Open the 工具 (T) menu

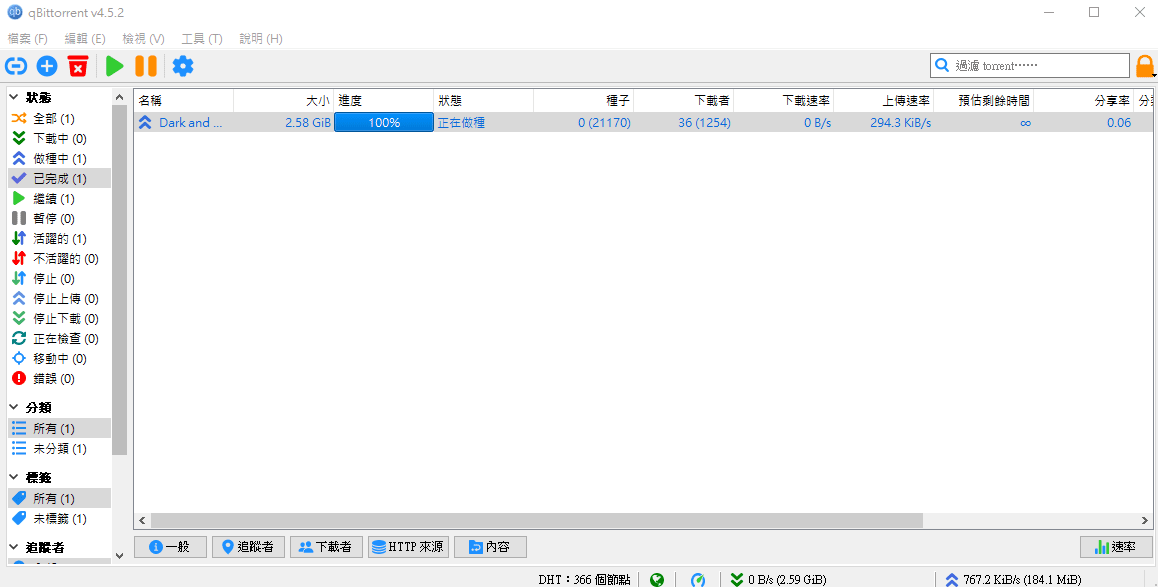click(201, 38)
